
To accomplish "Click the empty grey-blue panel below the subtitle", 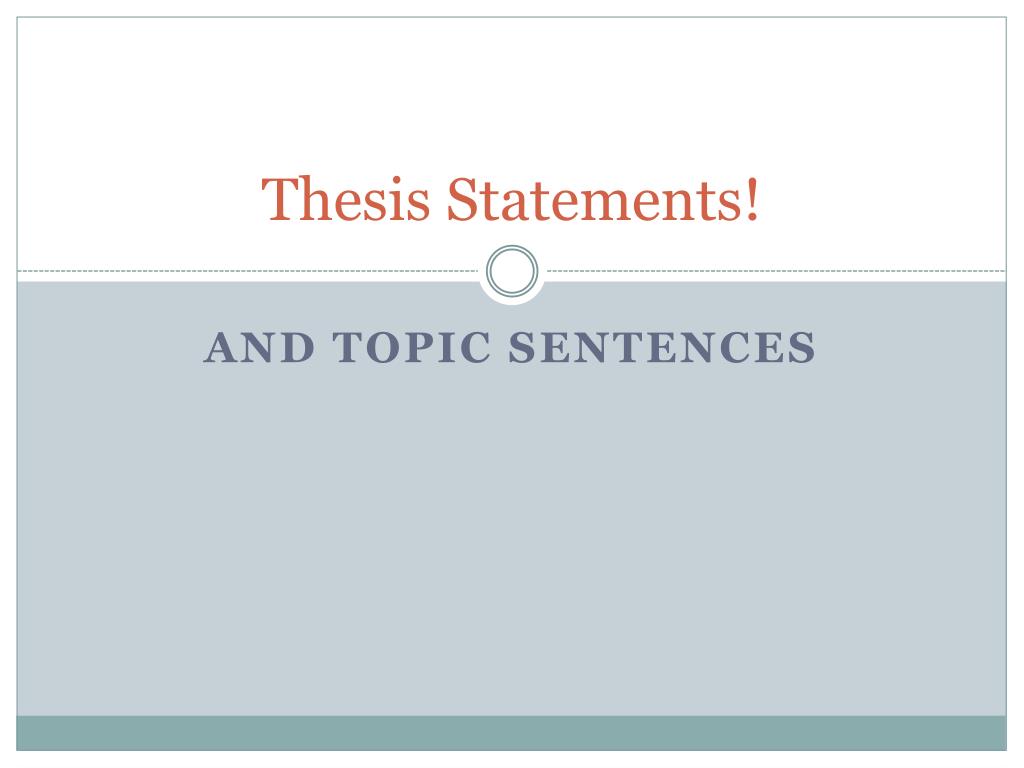I will [x=511, y=542].
